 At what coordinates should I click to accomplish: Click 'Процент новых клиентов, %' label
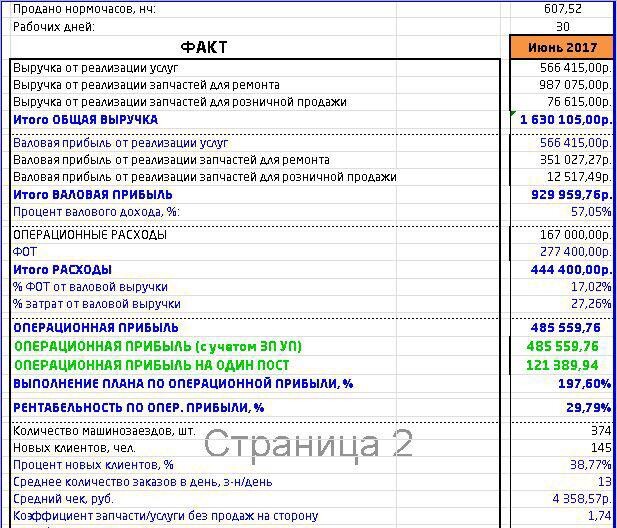(x=93, y=465)
